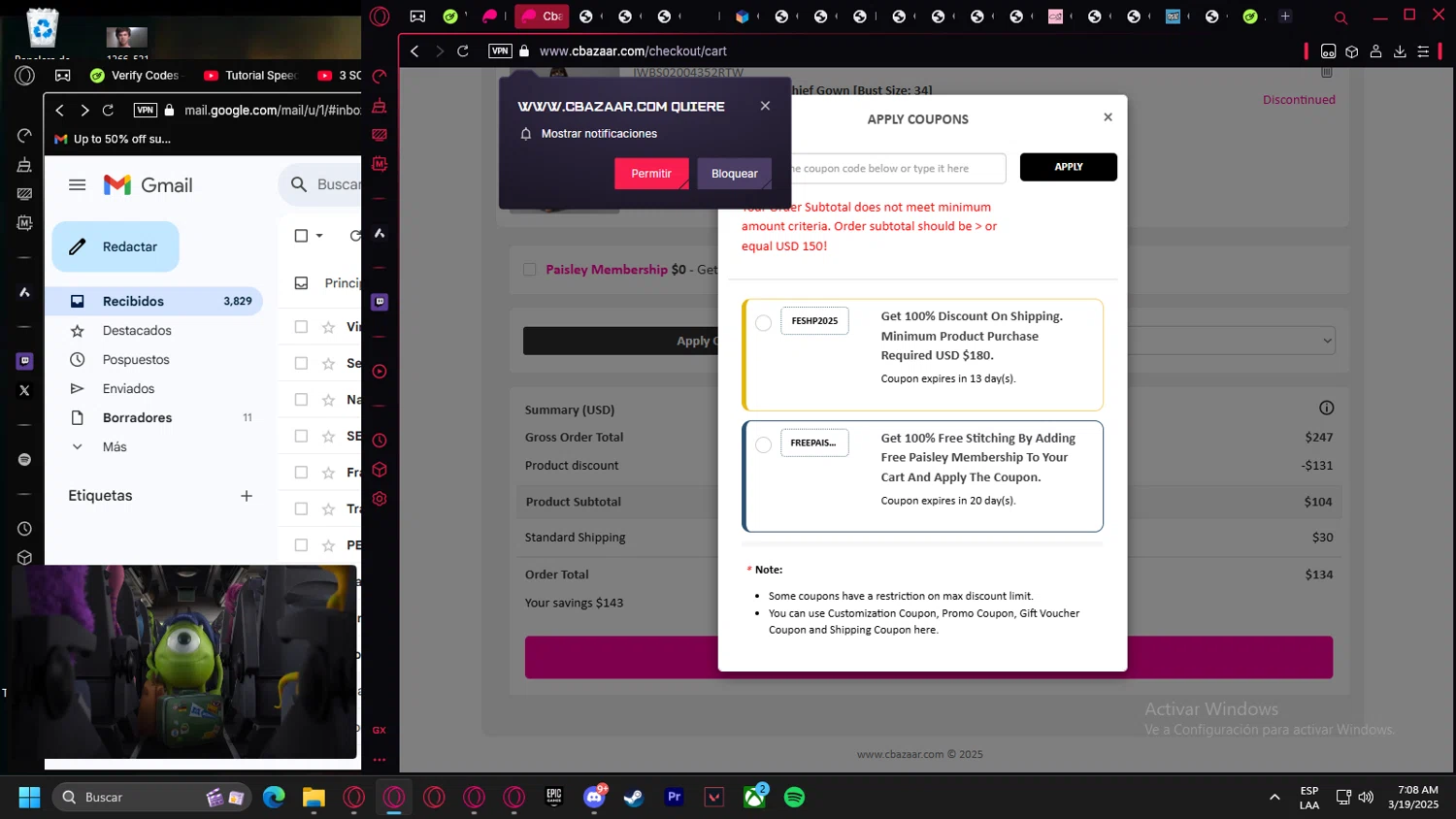Click the info icon beside Summary (USD)

pyautogui.click(x=1326, y=408)
